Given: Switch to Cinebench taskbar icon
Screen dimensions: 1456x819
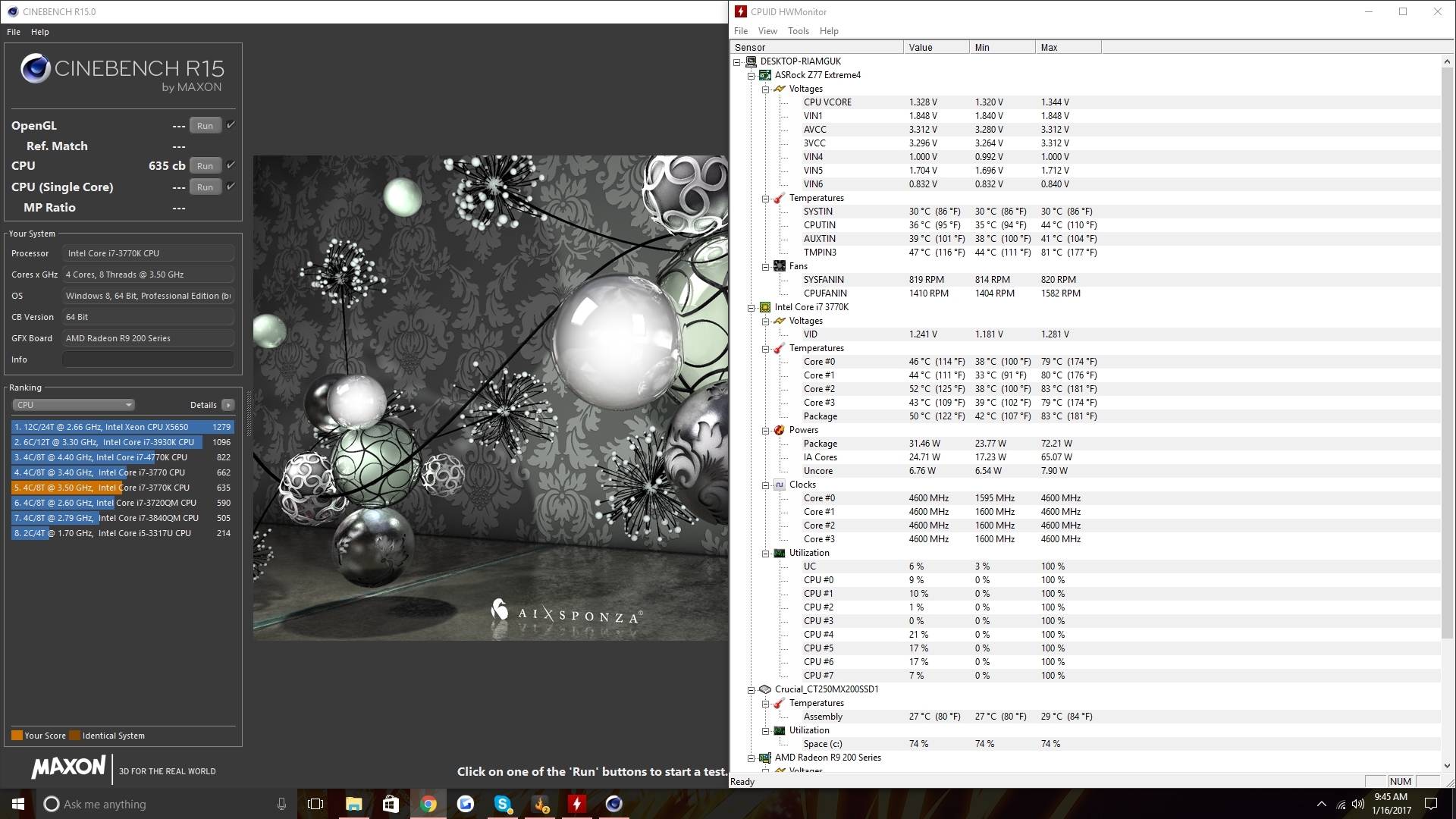Looking at the screenshot, I should pos(614,804).
